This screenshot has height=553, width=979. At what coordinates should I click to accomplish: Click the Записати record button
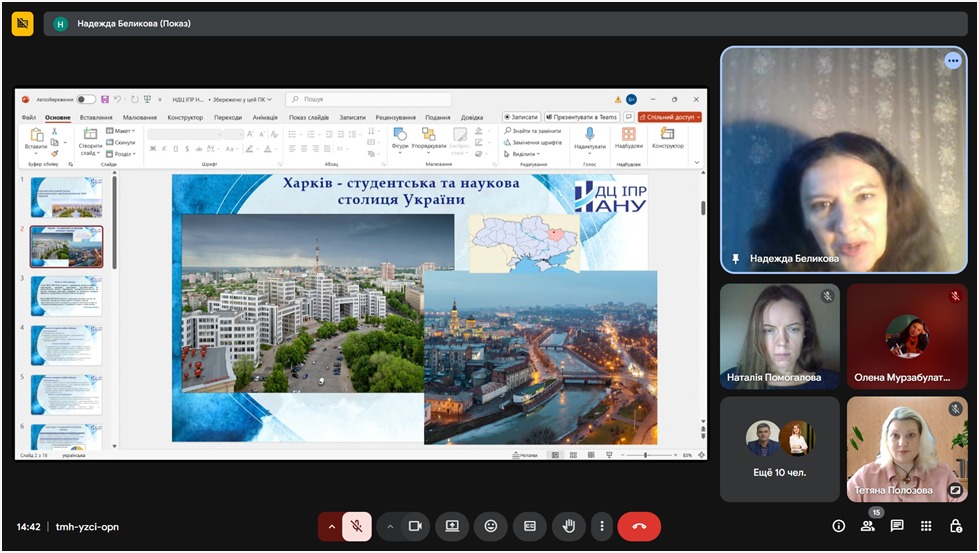[521, 117]
